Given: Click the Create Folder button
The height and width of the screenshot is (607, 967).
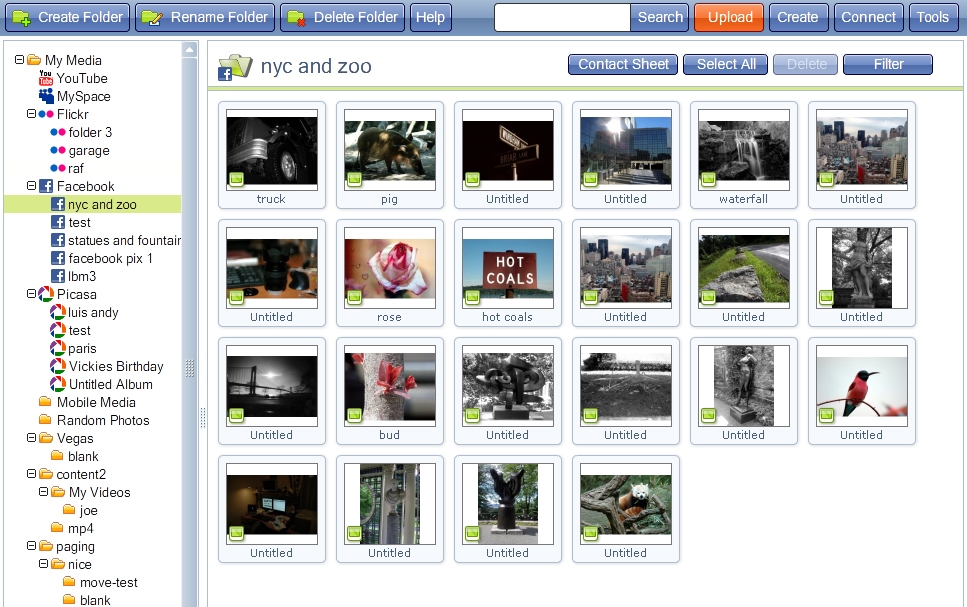Looking at the screenshot, I should coord(68,17).
